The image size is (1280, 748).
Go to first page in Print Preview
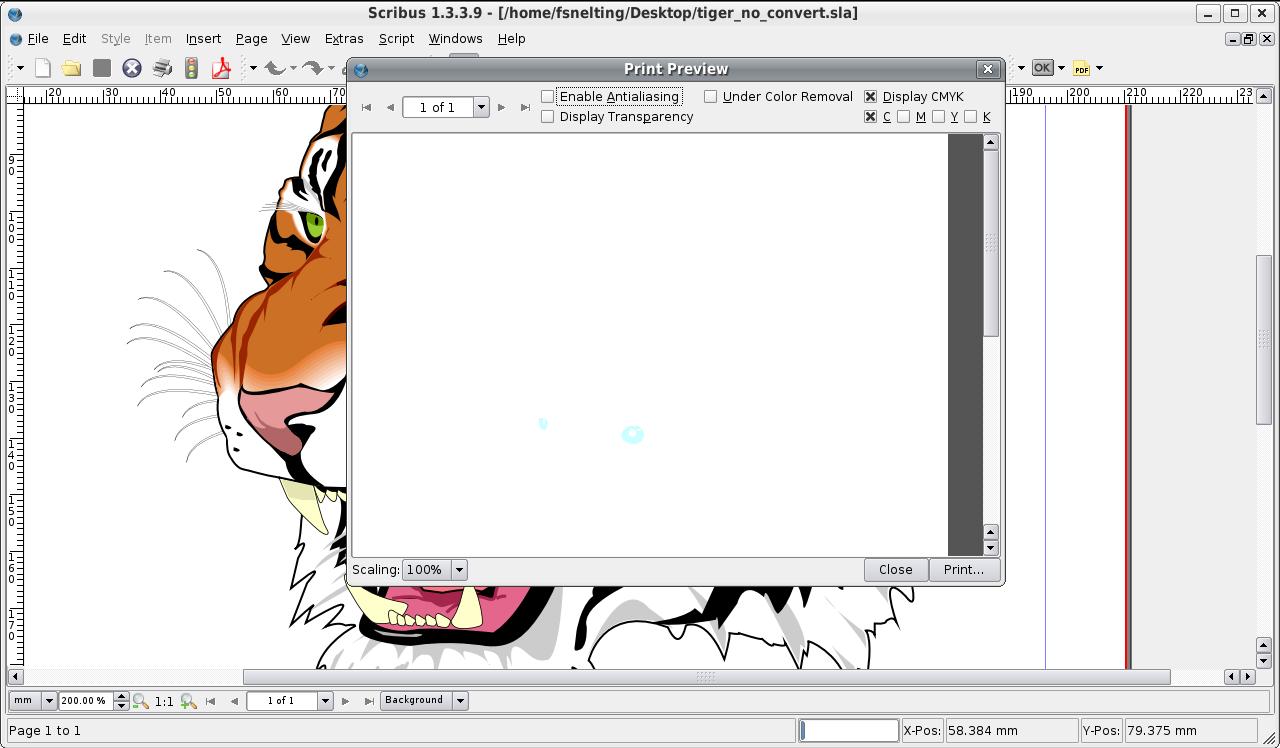pos(366,107)
